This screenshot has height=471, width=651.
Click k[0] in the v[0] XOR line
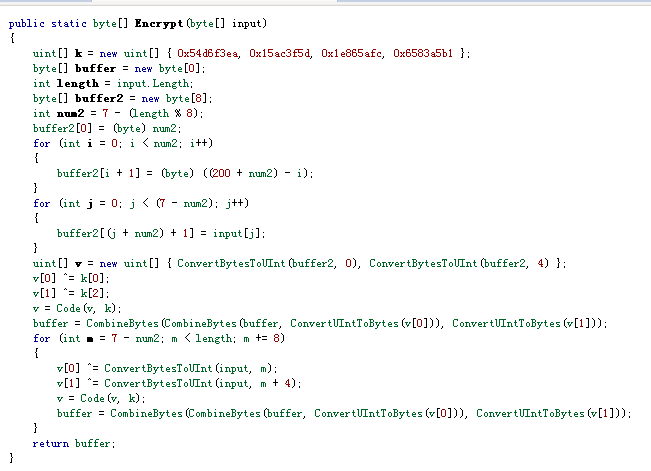[x=92, y=278]
